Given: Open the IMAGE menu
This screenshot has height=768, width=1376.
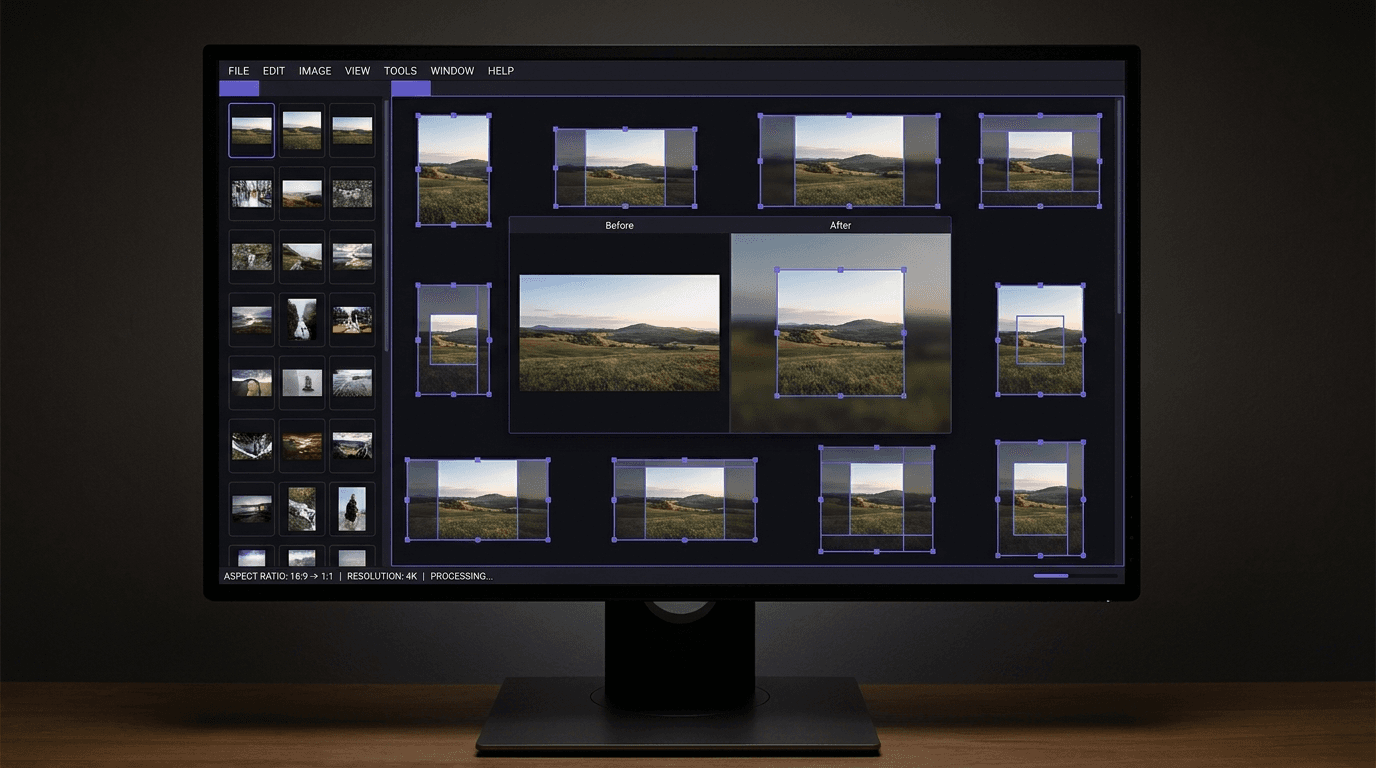Looking at the screenshot, I should (315, 71).
